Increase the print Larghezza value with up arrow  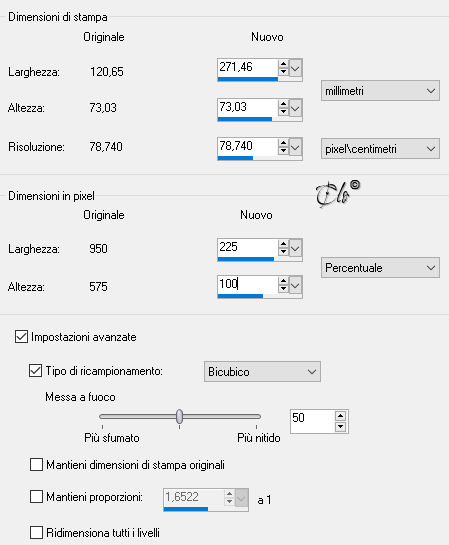coord(283,64)
